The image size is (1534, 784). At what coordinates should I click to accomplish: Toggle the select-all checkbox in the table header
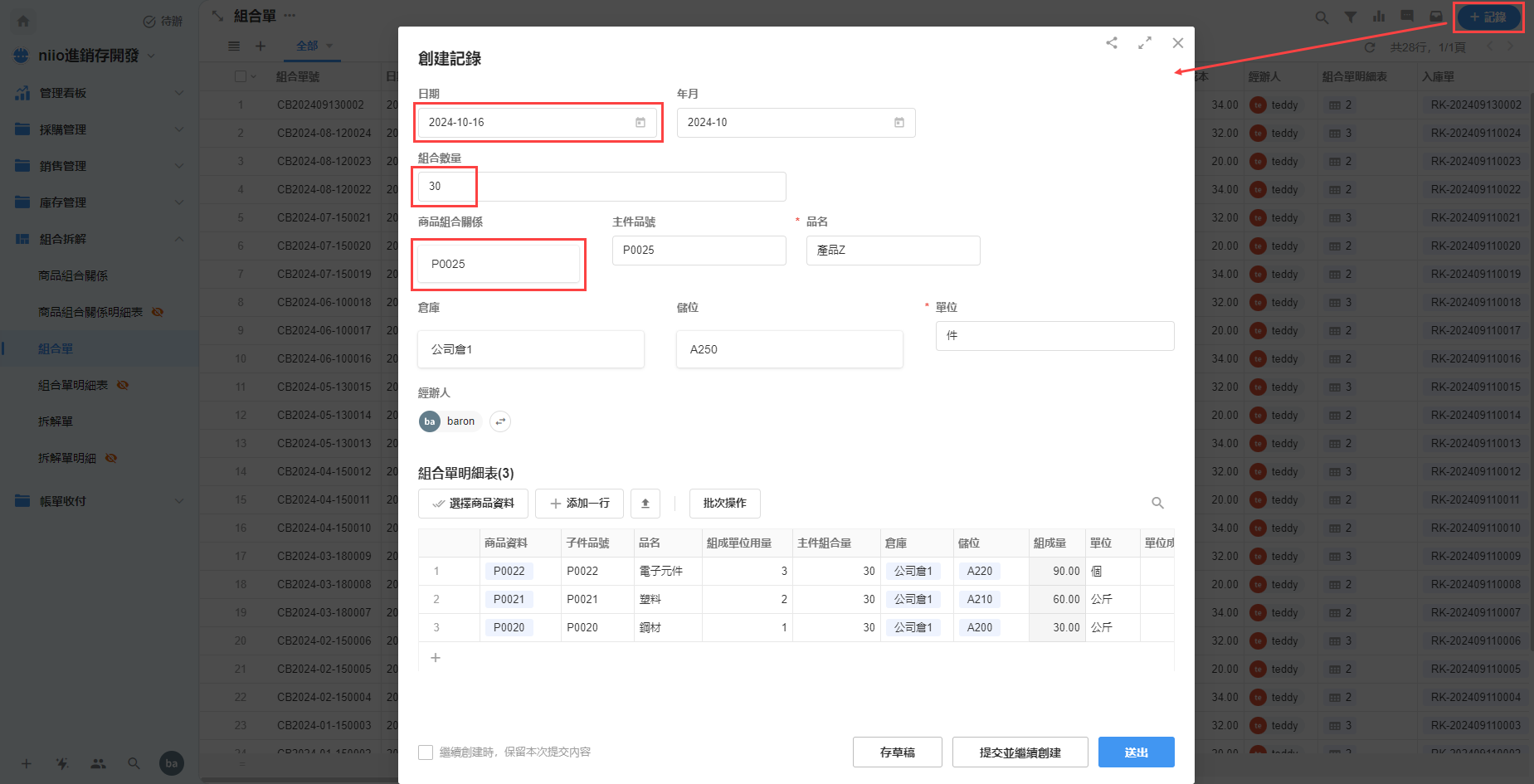[241, 76]
